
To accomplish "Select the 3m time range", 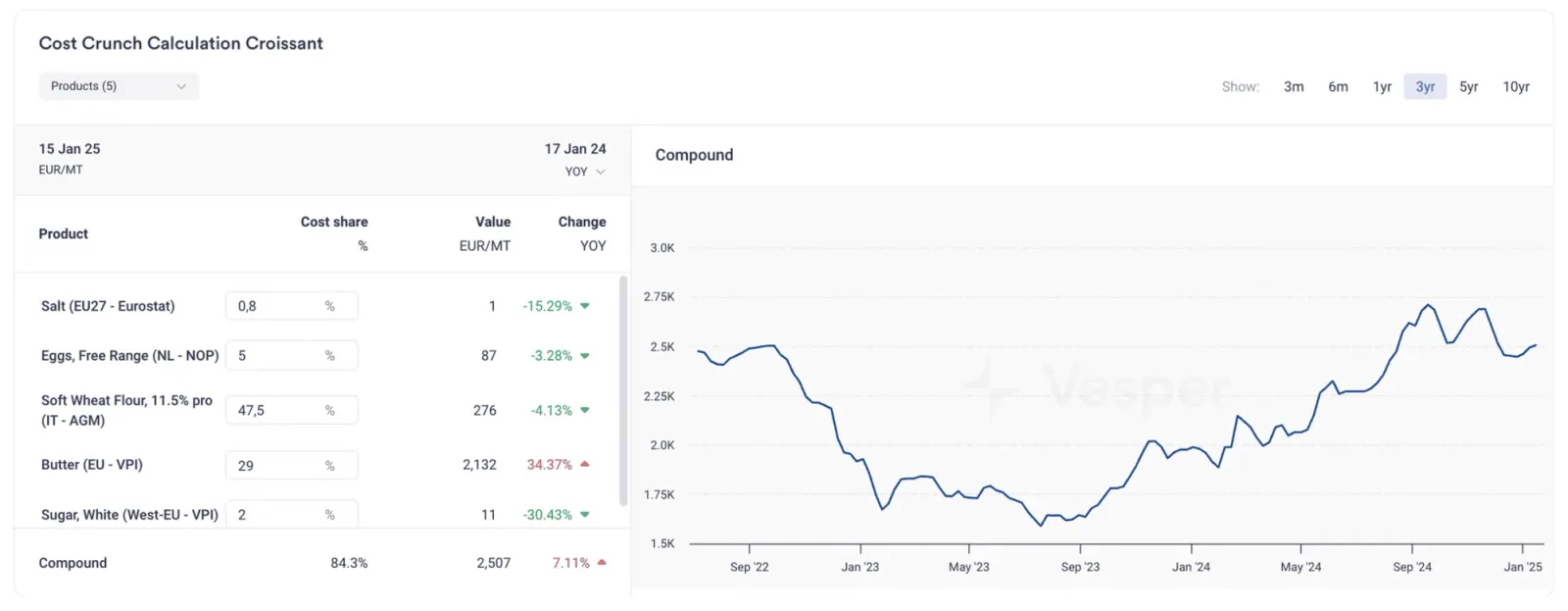I will point(1294,86).
